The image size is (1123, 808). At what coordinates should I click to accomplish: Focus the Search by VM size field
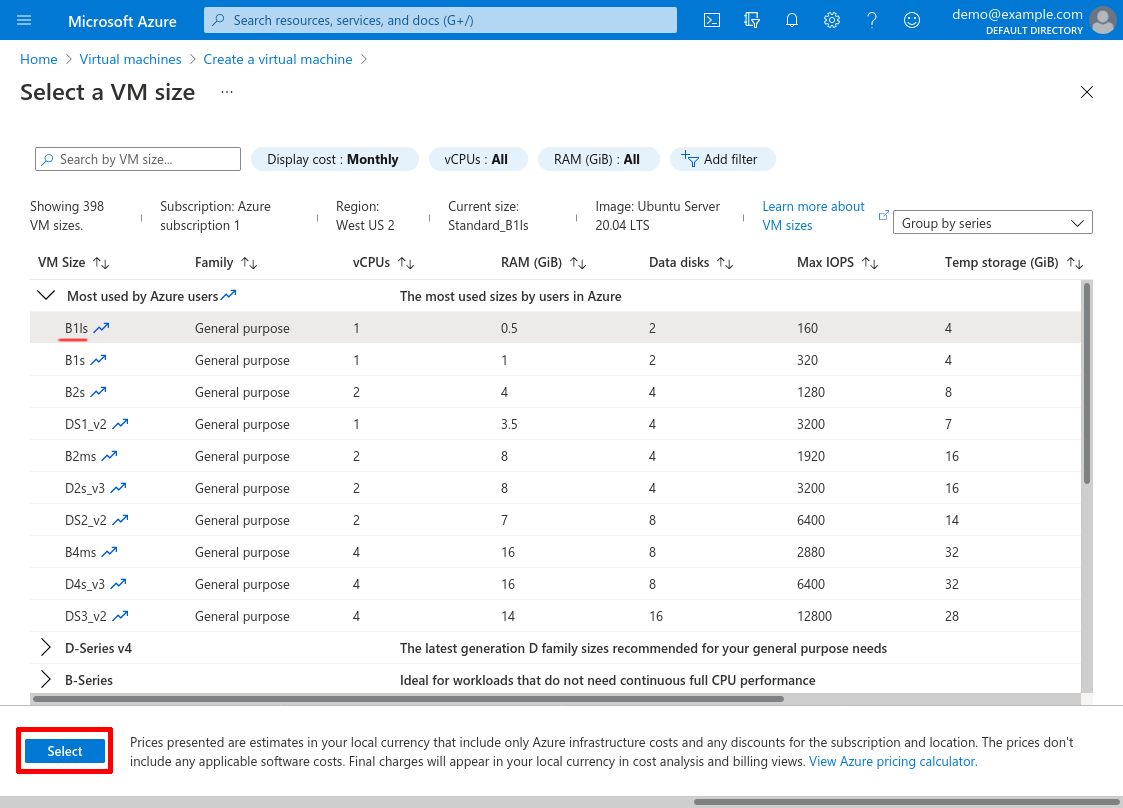pyautogui.click(x=138, y=159)
